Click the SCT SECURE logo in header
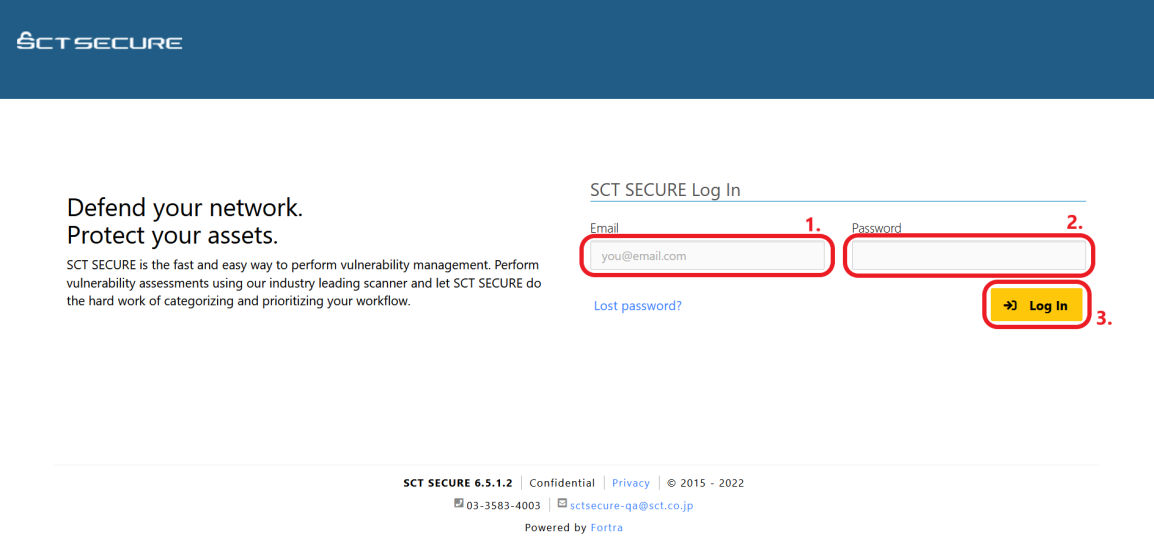The width and height of the screenshot is (1154, 544). pos(99,40)
